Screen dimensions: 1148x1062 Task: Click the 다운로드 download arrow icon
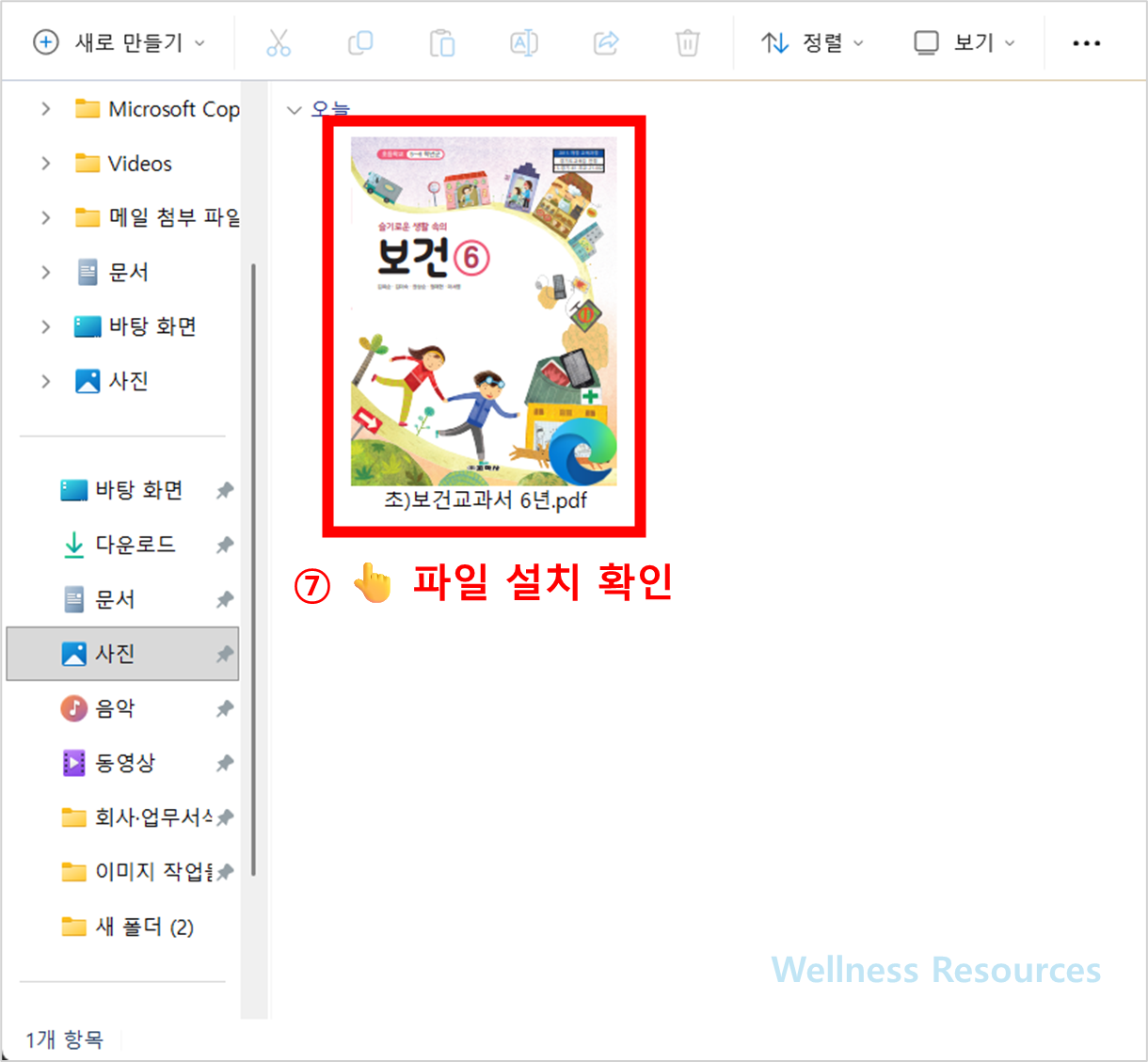pyautogui.click(x=73, y=545)
